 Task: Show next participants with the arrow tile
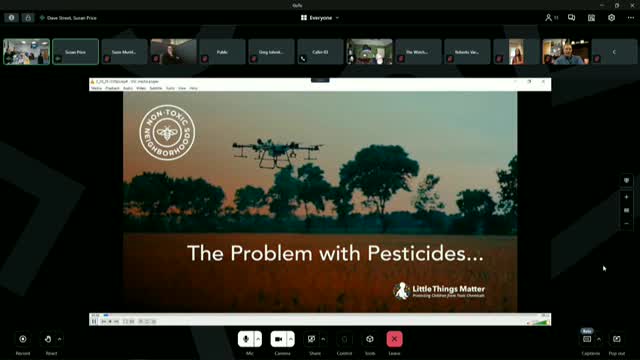coord(614,52)
